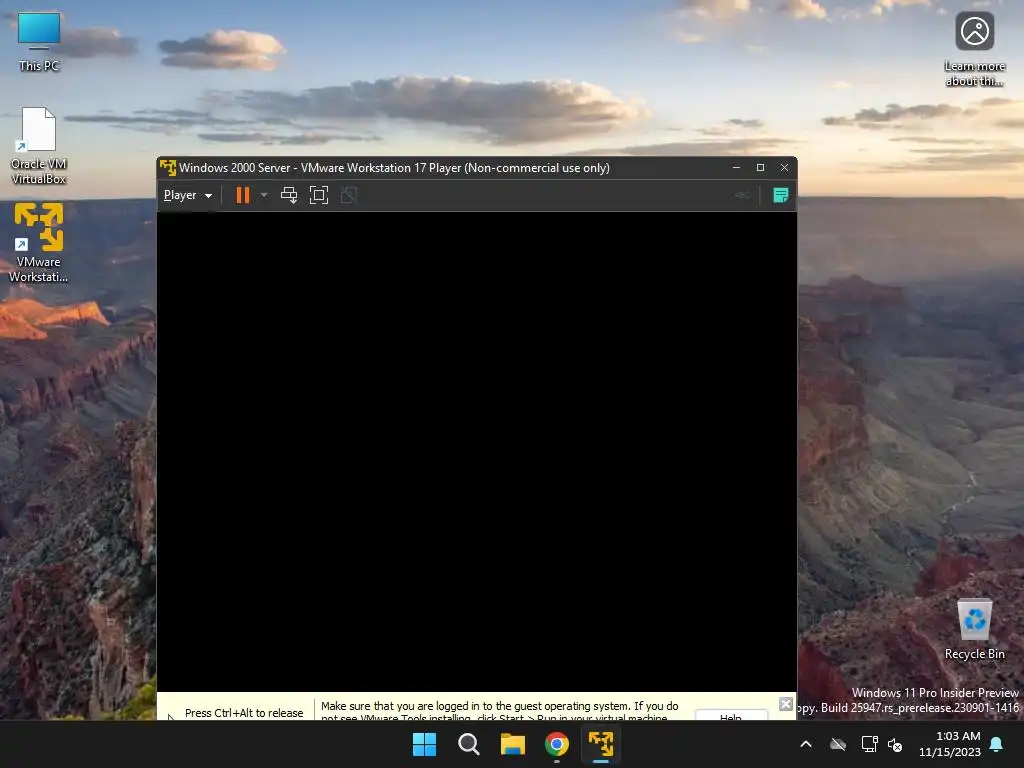This screenshot has width=1024, height=768.
Task: Expand the power options arrow beside pause
Action: click(x=264, y=195)
